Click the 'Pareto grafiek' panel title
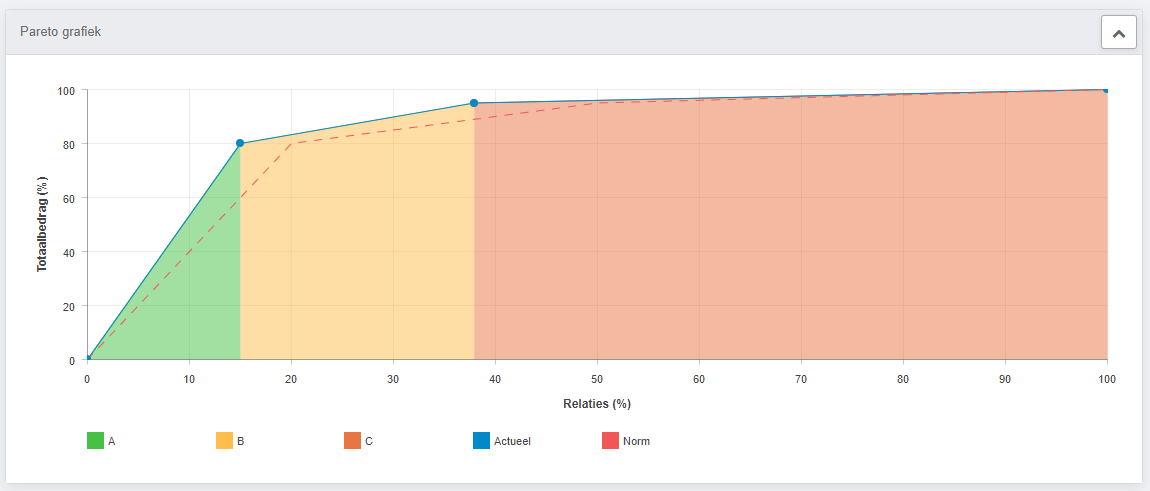 60,32
